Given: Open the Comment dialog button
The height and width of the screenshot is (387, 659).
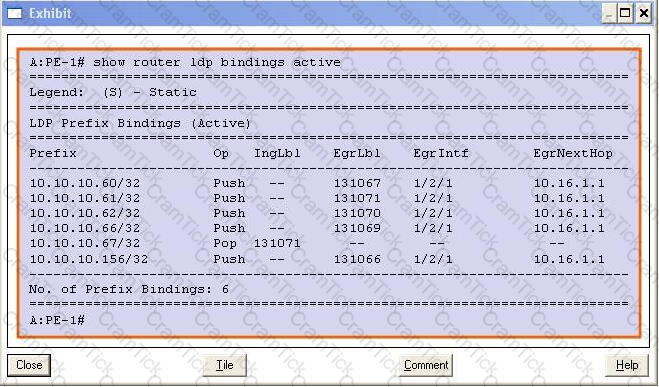Looking at the screenshot, I should pos(426,365).
